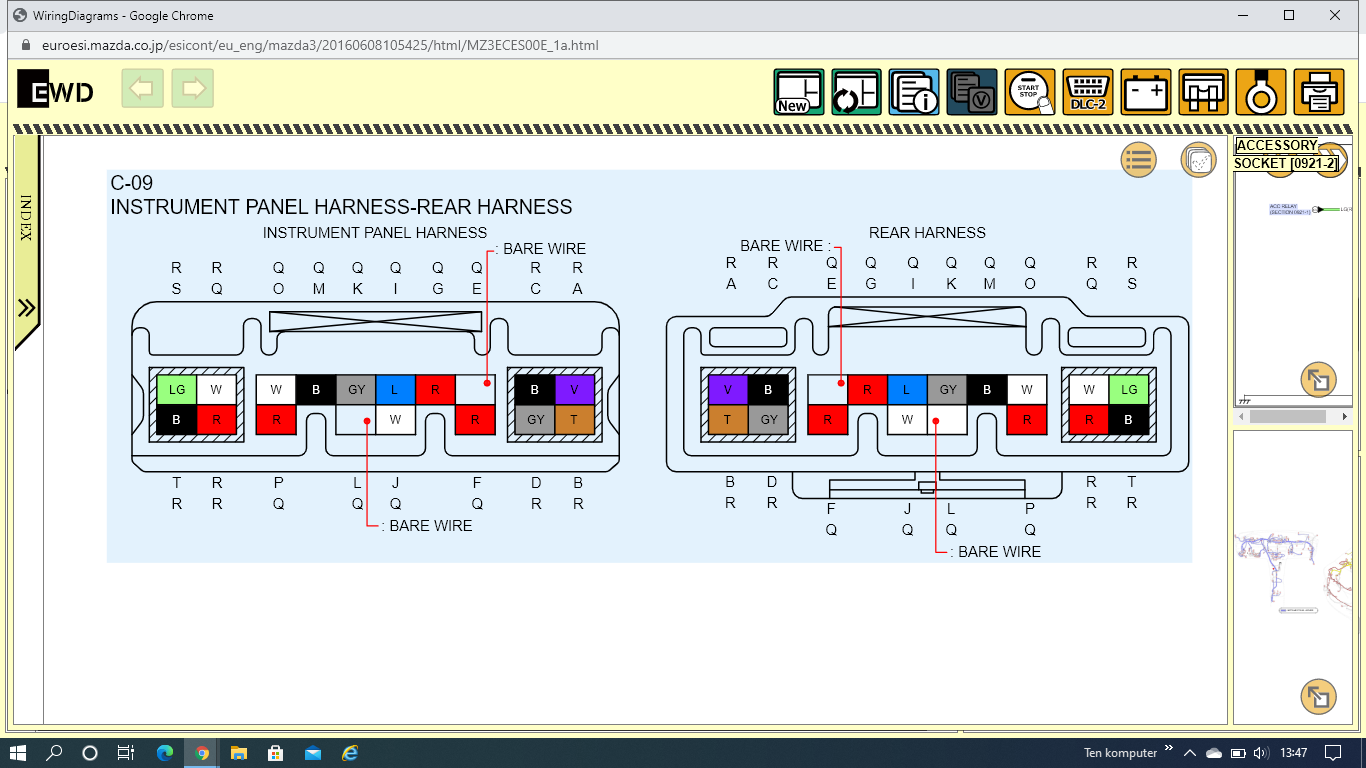
Task: Expand the INDEX side panel
Action: [x=27, y=308]
